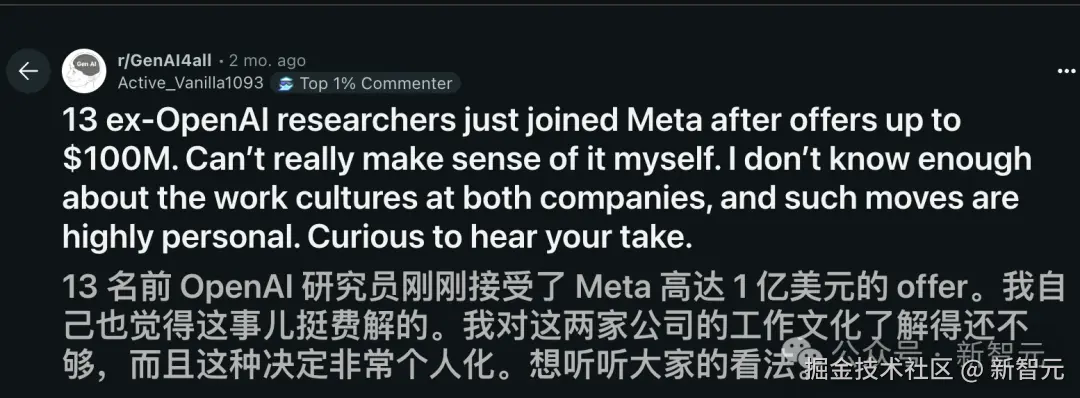Click the English post title starting '13 ex-OpenAI'
Viewport: 1080px width, 398px height.
(548, 179)
